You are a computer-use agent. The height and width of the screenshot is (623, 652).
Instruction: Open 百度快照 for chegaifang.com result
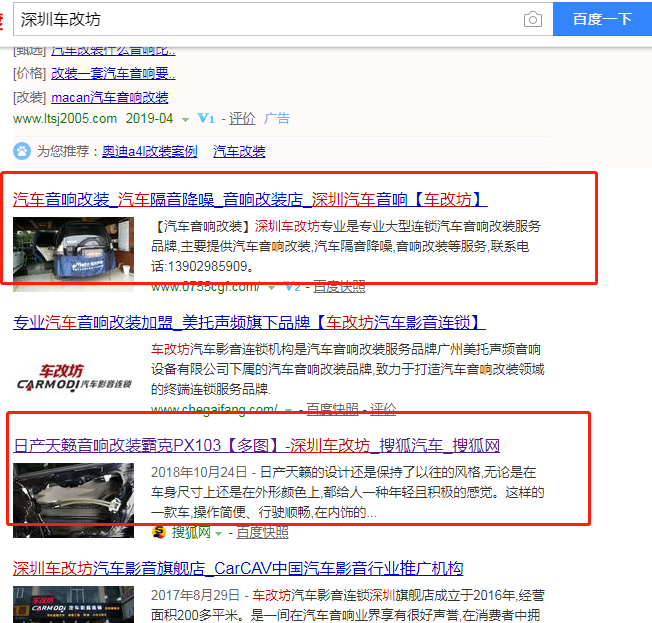click(332, 409)
